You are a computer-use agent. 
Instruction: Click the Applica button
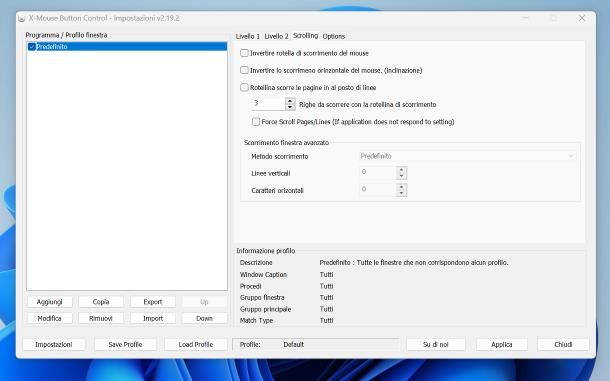point(502,344)
